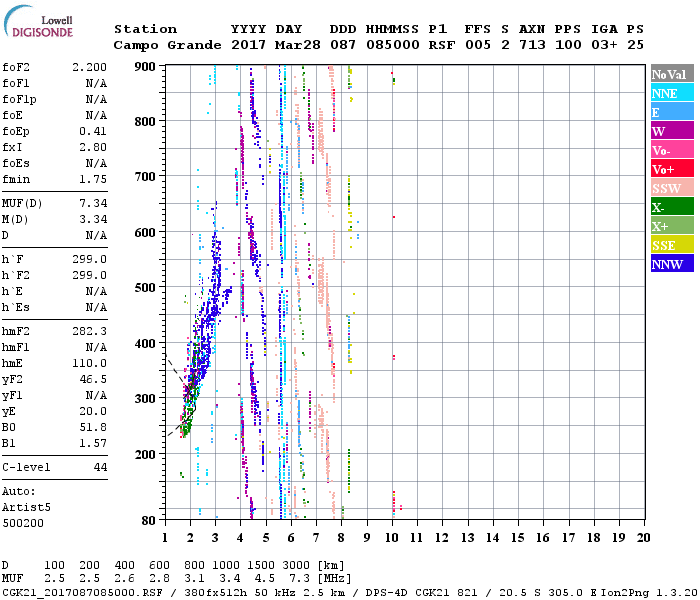Click the CGK21_2017087085000.RSF filename
This screenshot has width=700, height=600.
[x=82, y=592]
